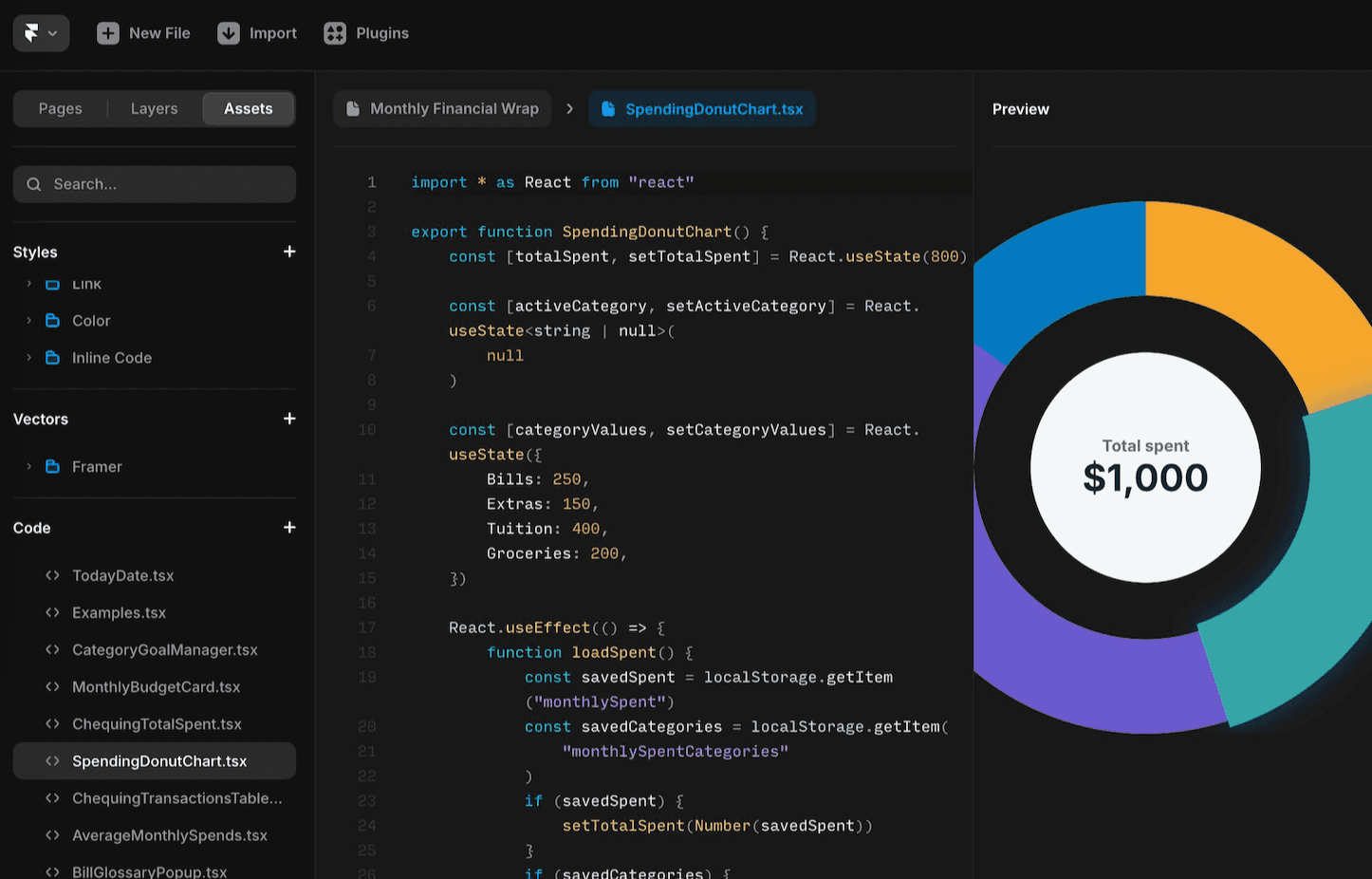
Task: Click code icon beside Examples.tsx
Action: (x=53, y=613)
